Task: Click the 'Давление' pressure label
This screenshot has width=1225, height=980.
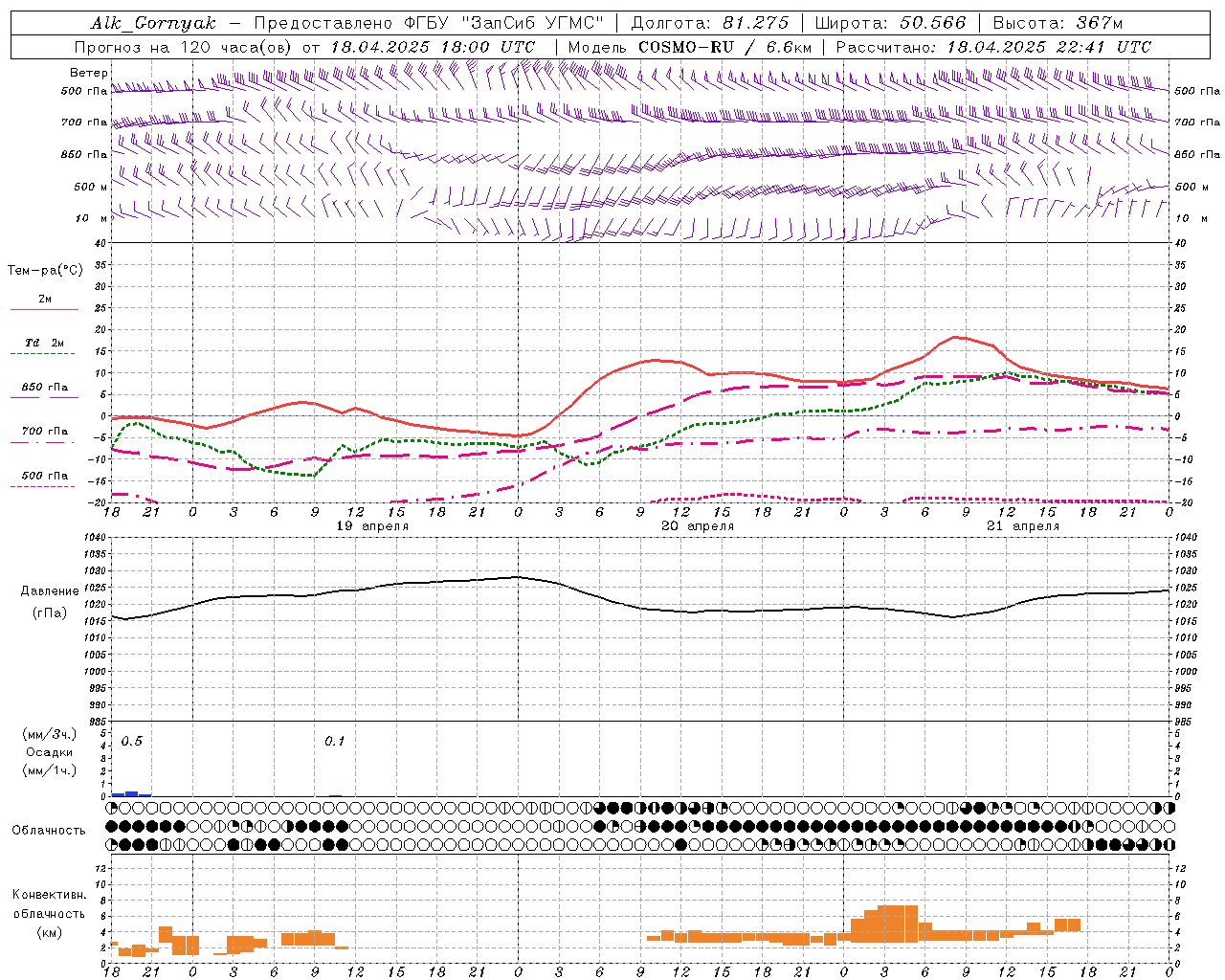Action: [50, 591]
